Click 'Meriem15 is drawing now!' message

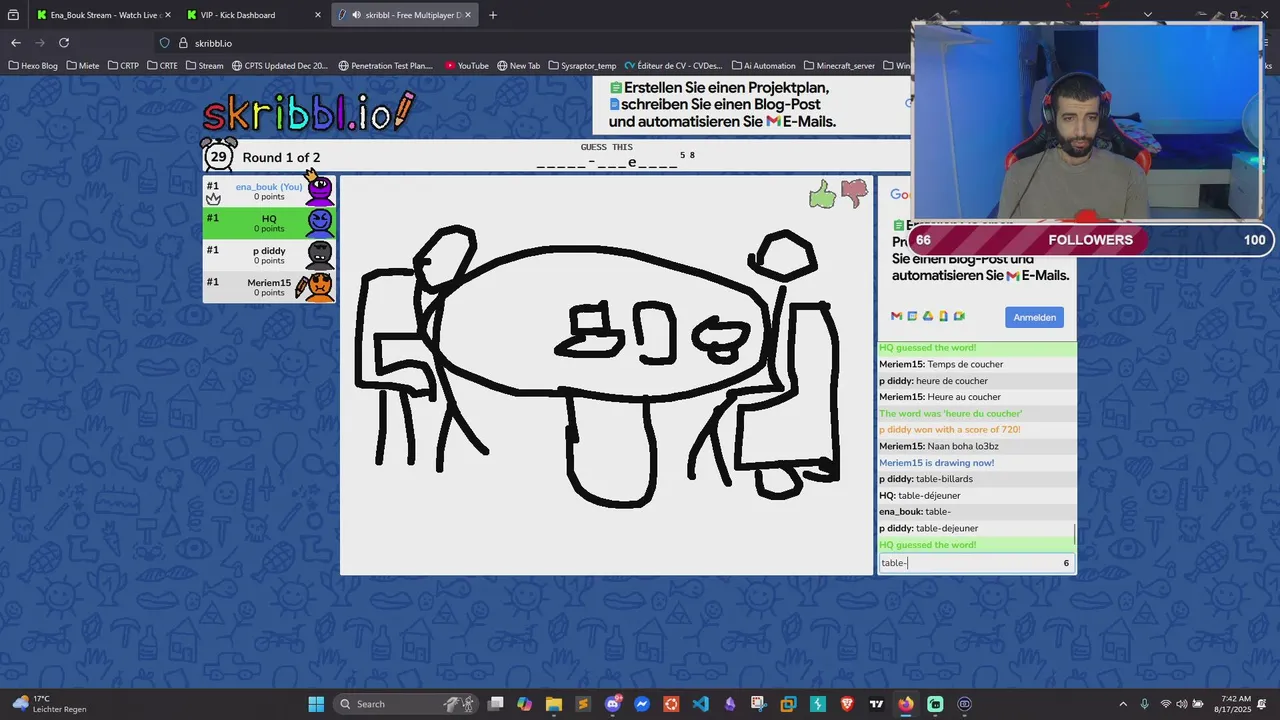click(x=936, y=463)
